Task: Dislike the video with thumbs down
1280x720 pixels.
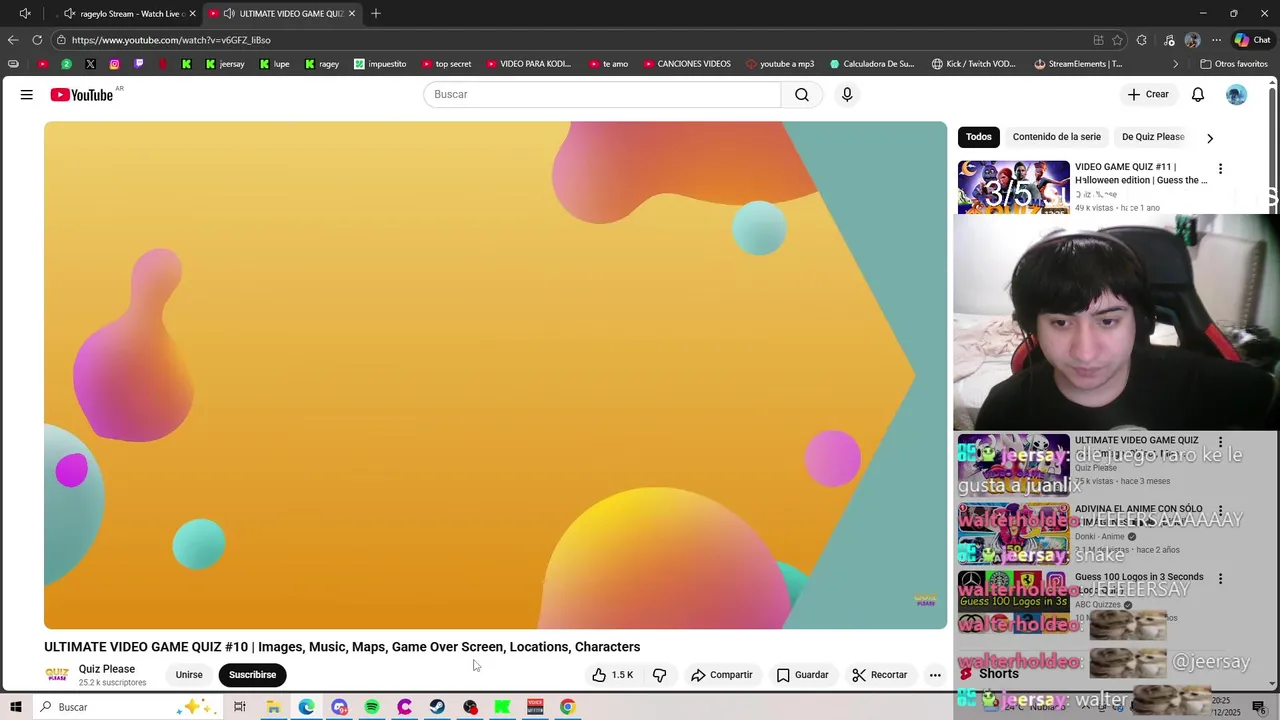Action: point(660,675)
